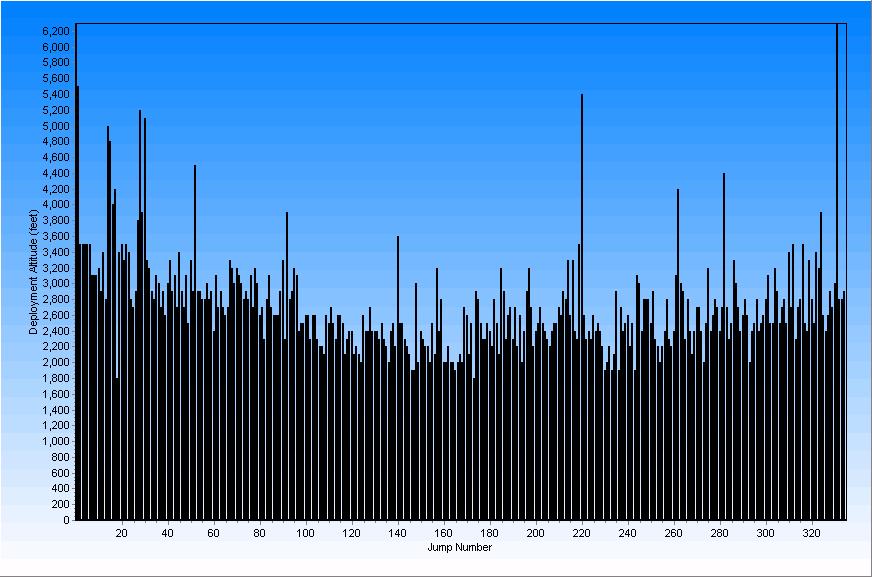This screenshot has height=577, width=872.
Task: Select the jump number 280 axis label
Action: tap(720, 534)
